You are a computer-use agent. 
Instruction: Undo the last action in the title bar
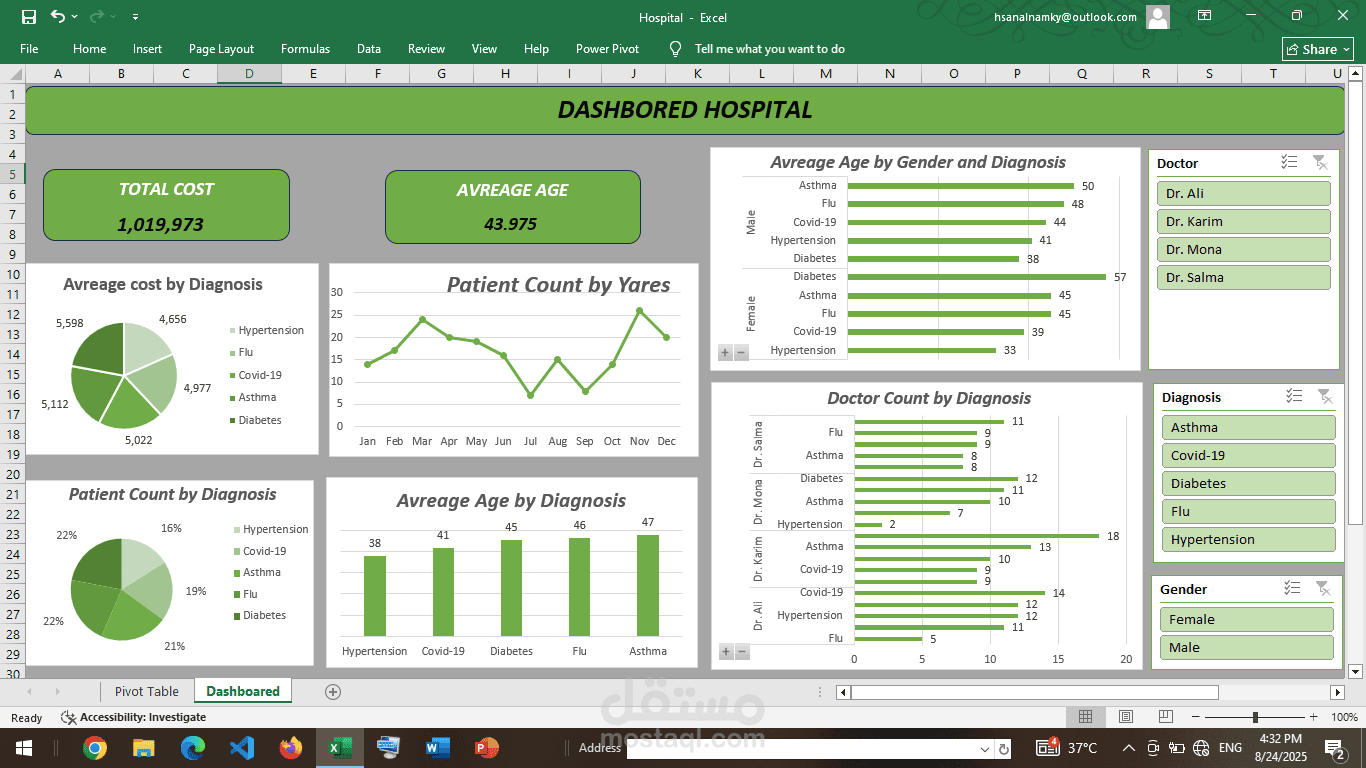pos(58,17)
